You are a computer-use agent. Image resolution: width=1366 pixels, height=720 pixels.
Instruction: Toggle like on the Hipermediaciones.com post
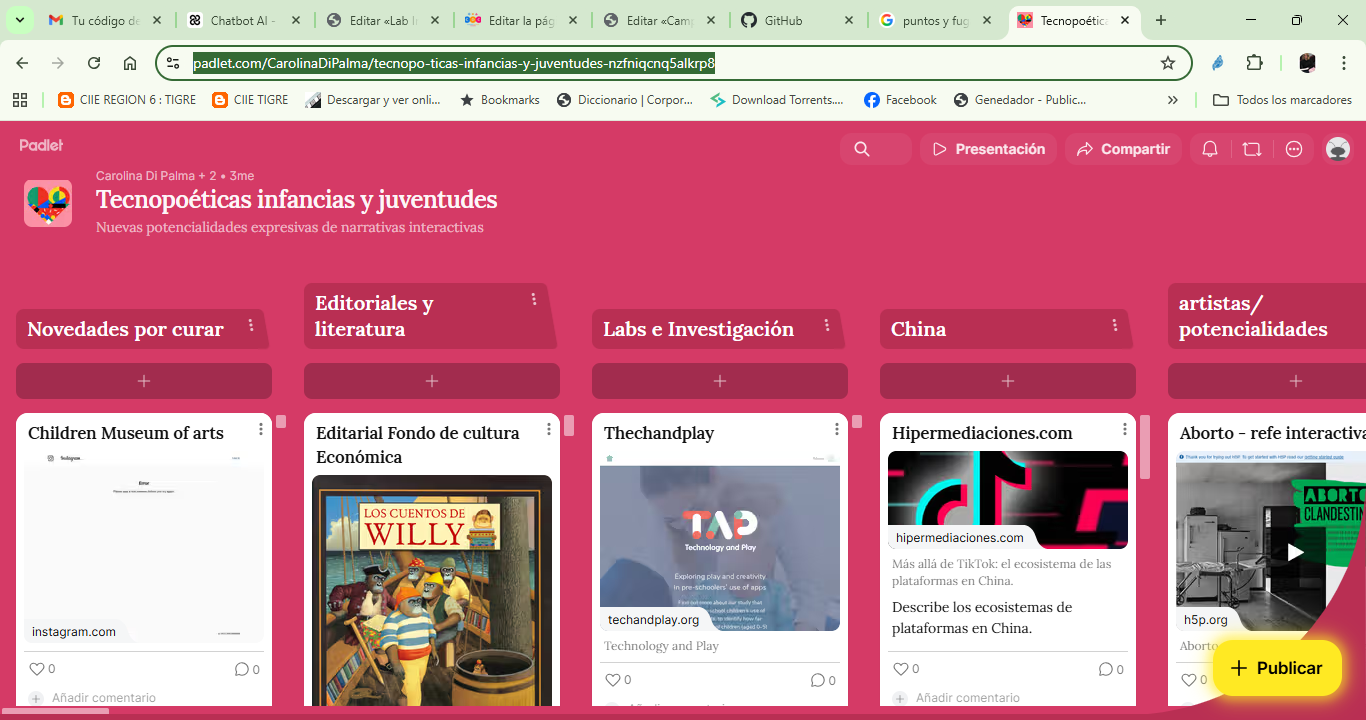903,668
